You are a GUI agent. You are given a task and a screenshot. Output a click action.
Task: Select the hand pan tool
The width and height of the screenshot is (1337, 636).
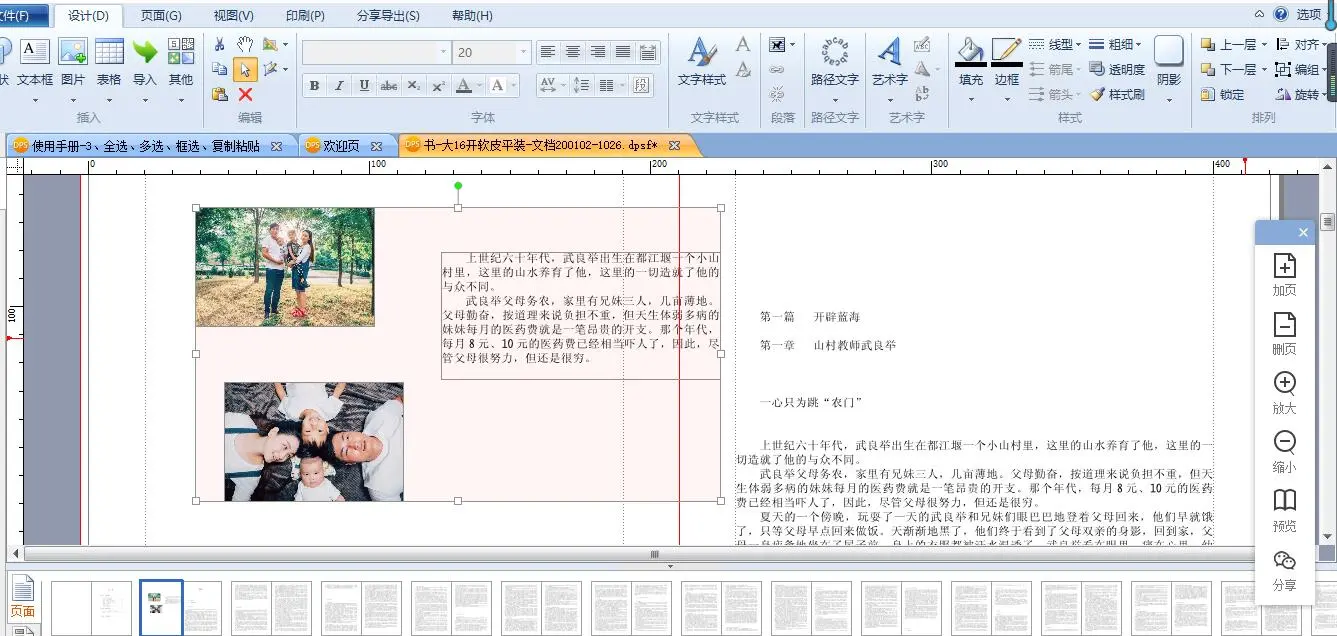click(x=245, y=44)
